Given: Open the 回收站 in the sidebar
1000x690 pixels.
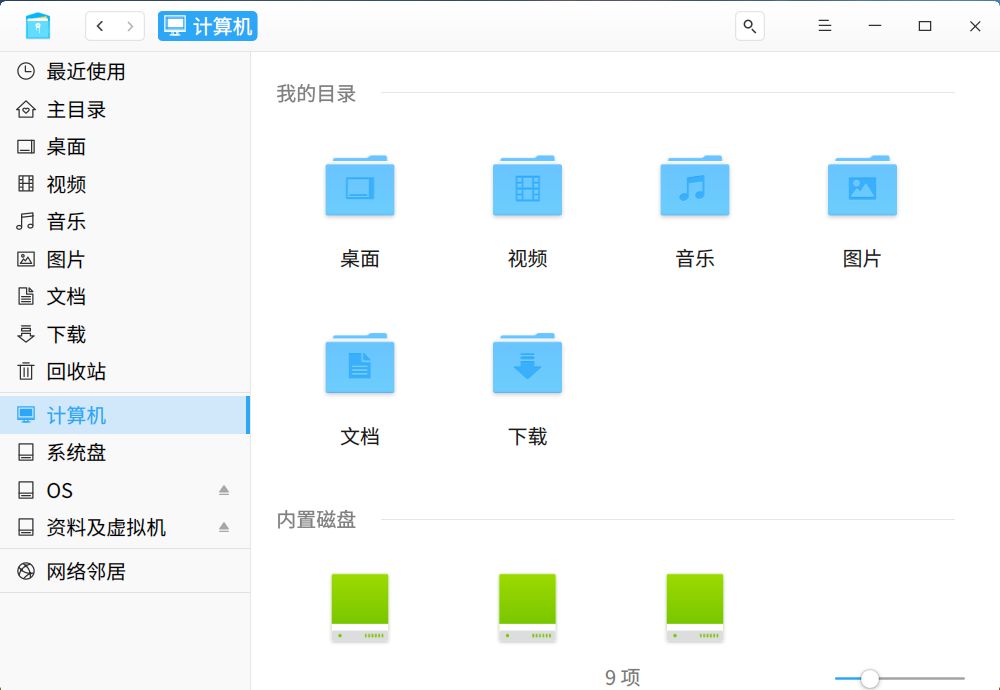Looking at the screenshot, I should (68, 371).
